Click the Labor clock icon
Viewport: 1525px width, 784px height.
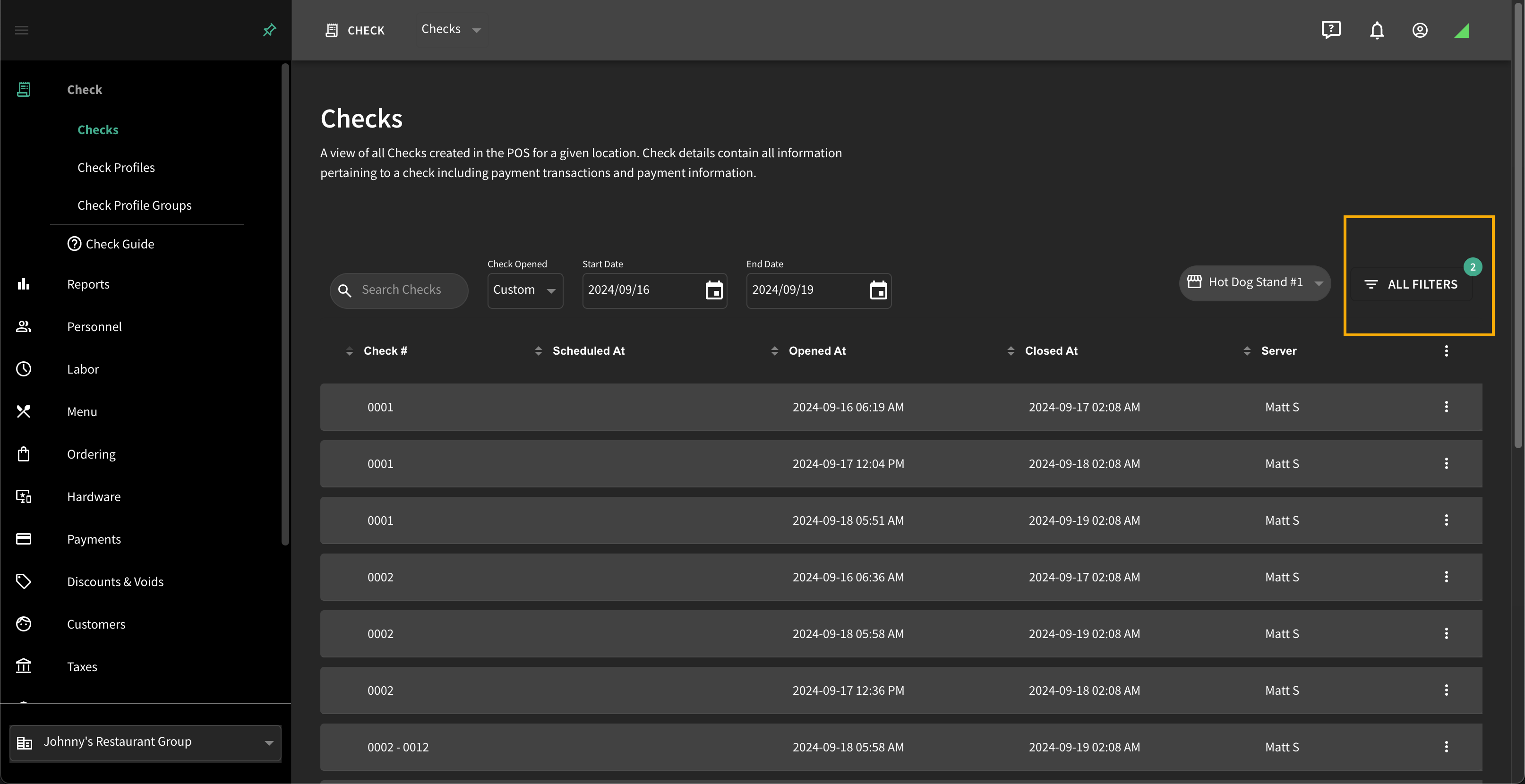point(24,369)
